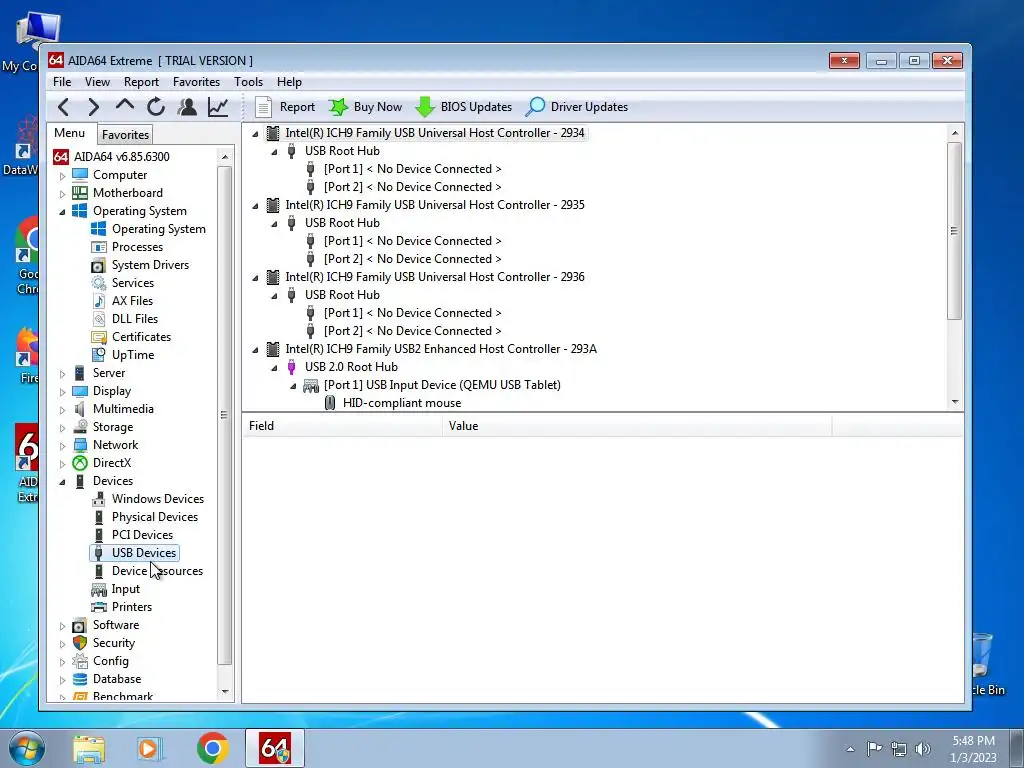The height and width of the screenshot is (768, 1024).
Task: Expand the Server tree node
Action: tap(63, 374)
